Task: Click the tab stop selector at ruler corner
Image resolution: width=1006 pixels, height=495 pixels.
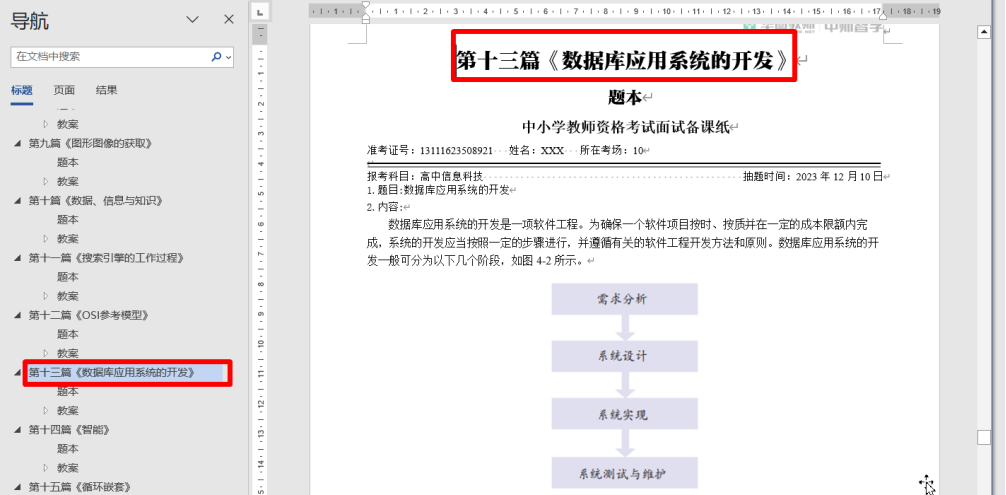Action: click(258, 12)
